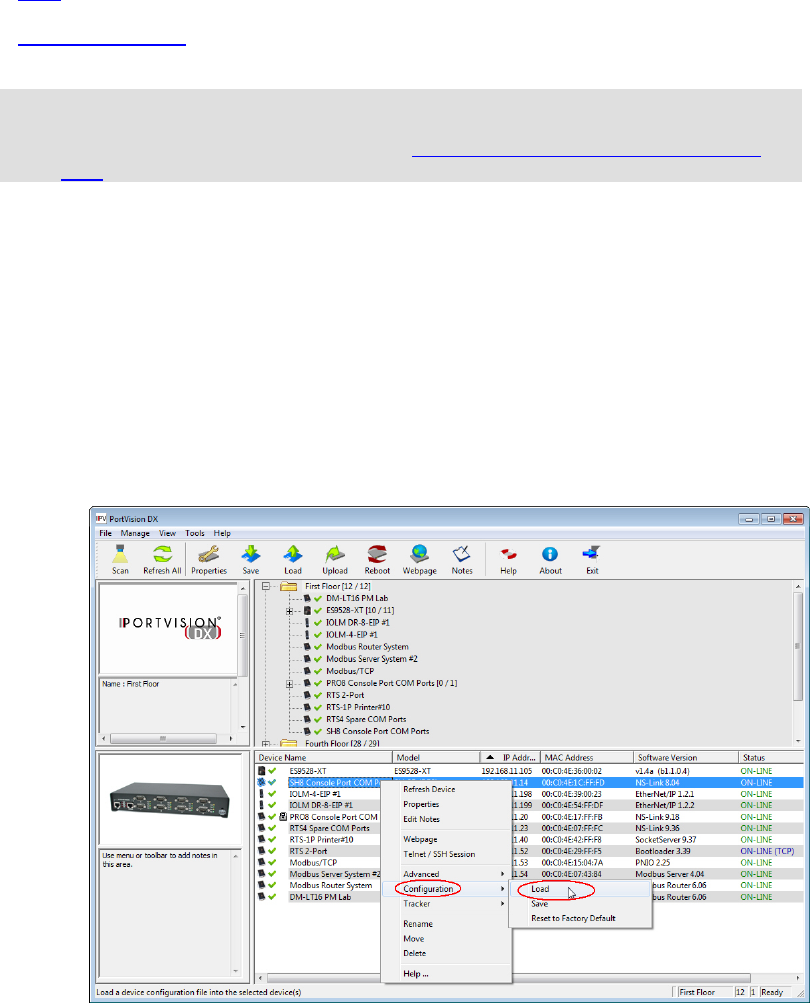Expand the PRO8 Console Port COM Ports node
810x1003 pixels.
pos(290,684)
